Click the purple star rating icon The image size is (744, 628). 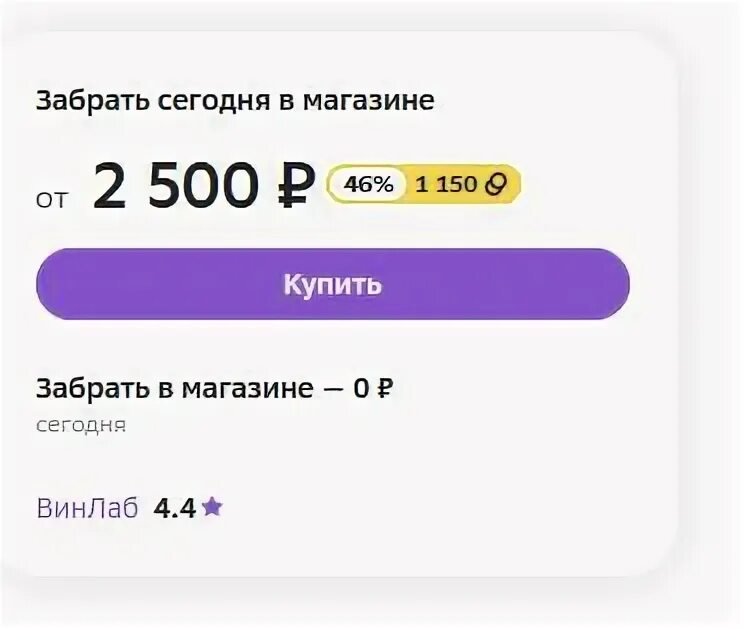click(x=212, y=507)
